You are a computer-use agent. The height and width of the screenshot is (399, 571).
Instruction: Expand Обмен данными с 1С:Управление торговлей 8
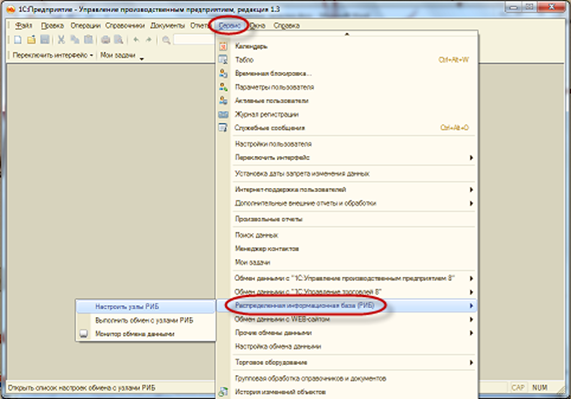click(x=471, y=292)
